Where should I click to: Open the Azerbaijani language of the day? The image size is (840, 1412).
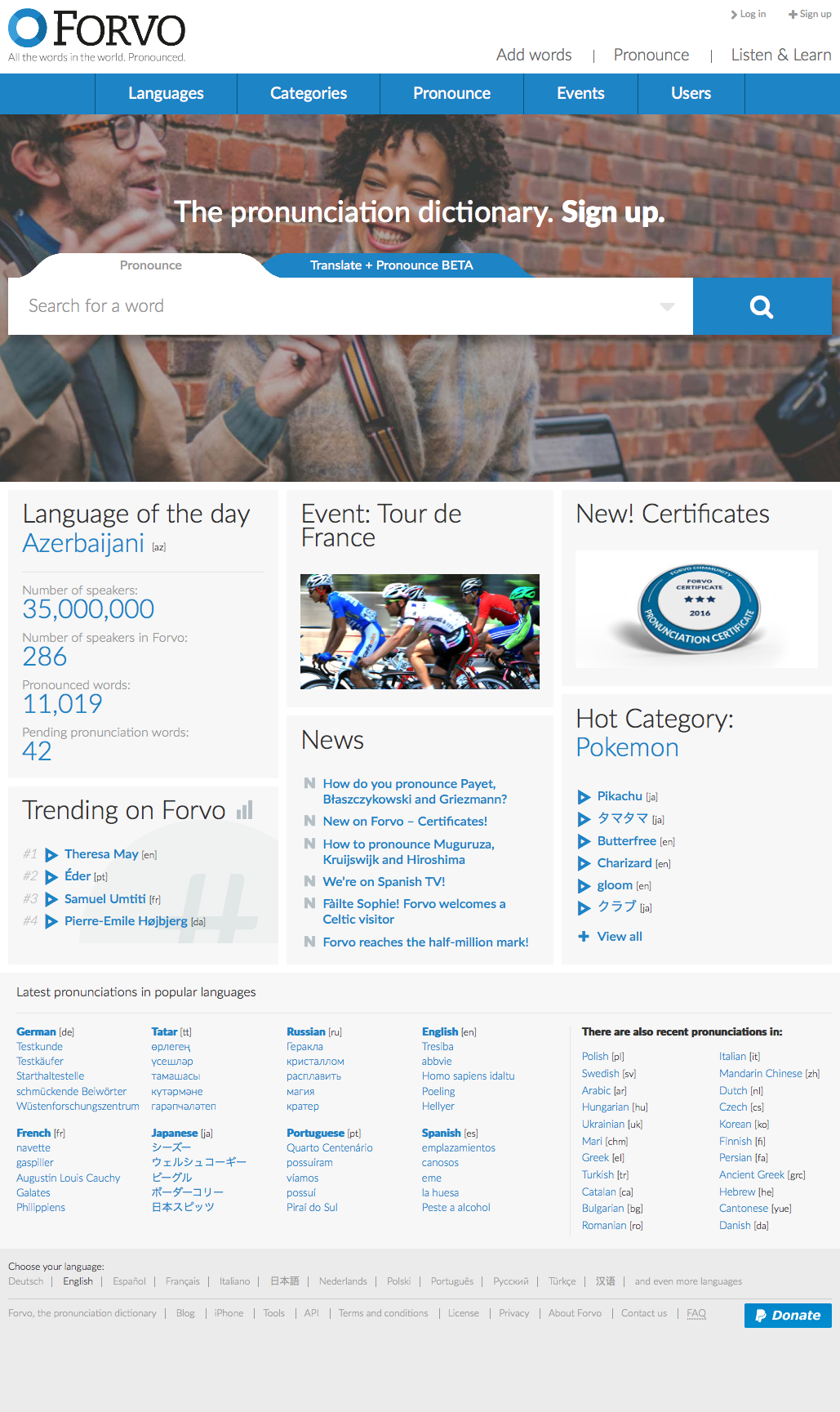(x=83, y=543)
